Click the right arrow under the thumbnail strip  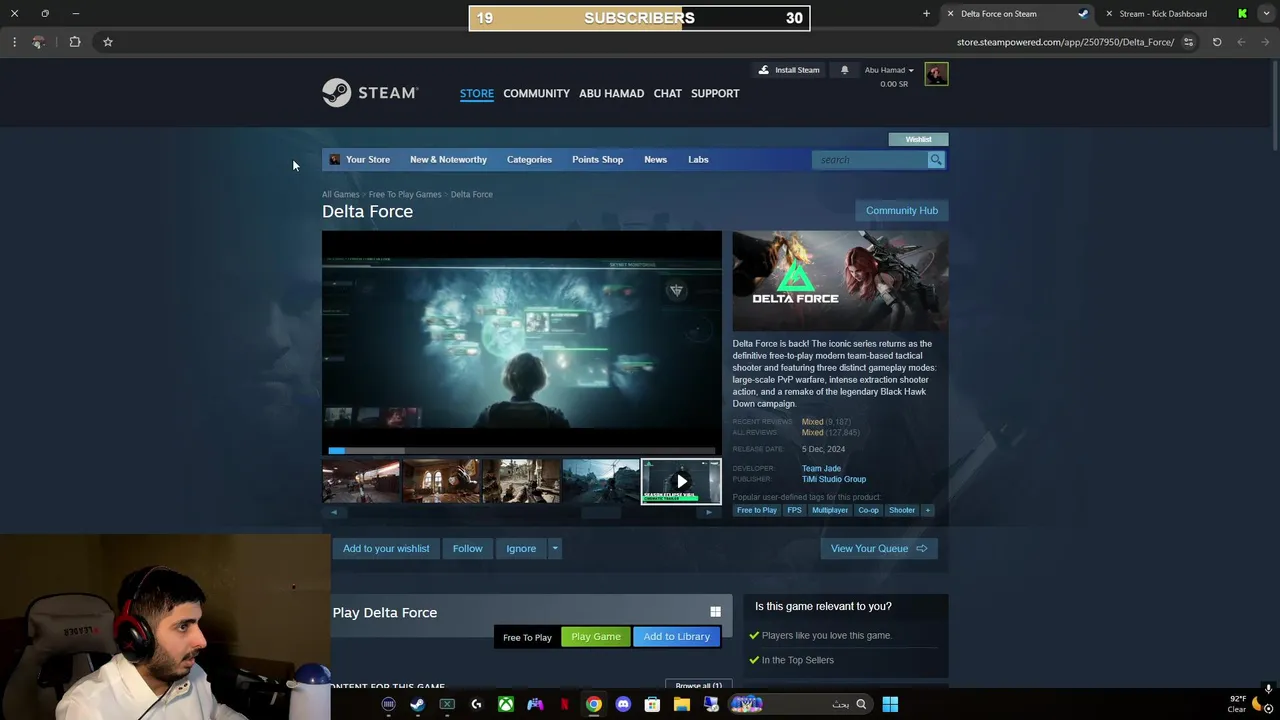tap(709, 512)
